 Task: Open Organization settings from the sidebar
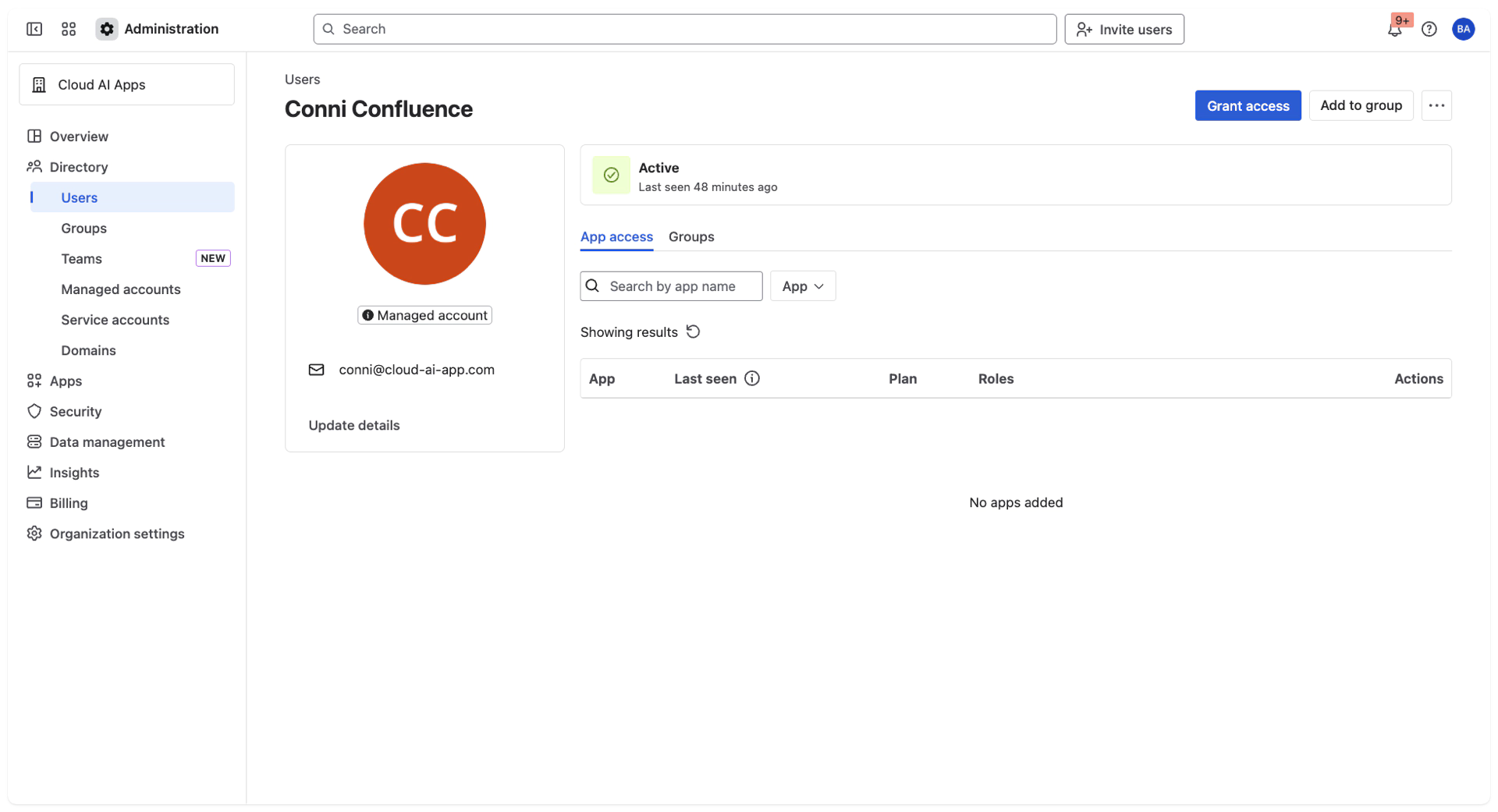click(x=116, y=534)
